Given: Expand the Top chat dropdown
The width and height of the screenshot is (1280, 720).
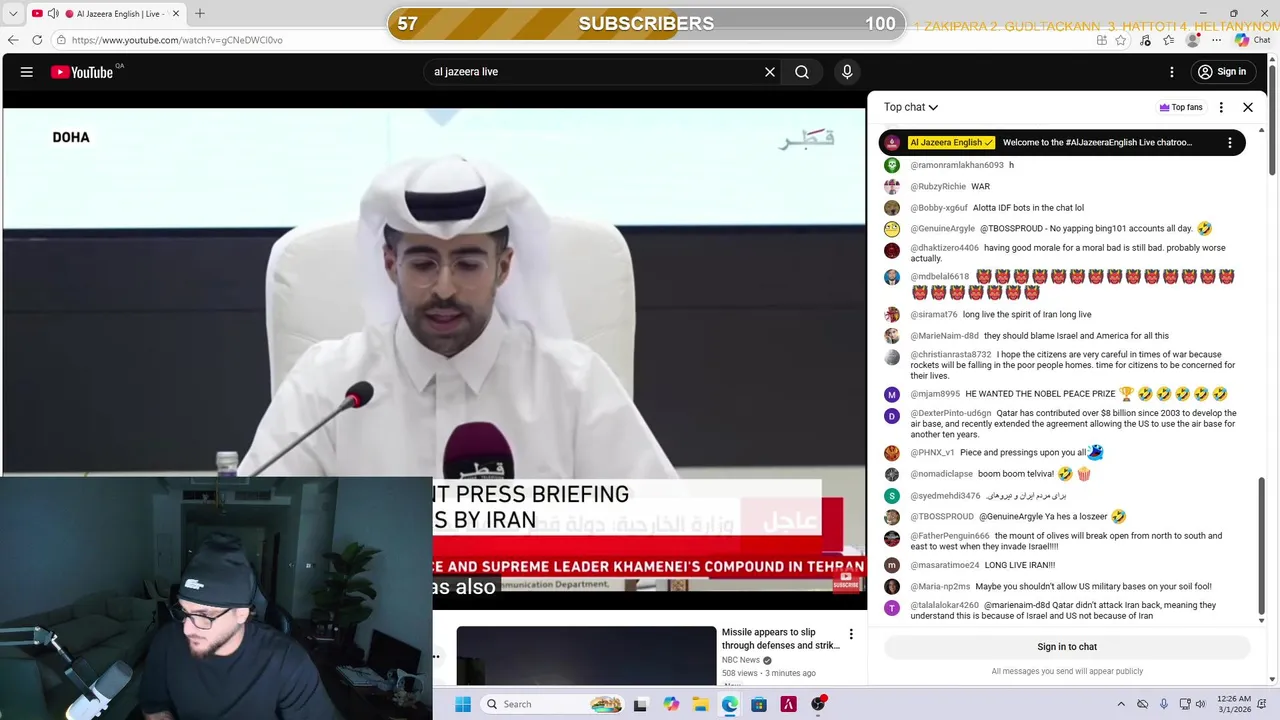Looking at the screenshot, I should pos(911,107).
